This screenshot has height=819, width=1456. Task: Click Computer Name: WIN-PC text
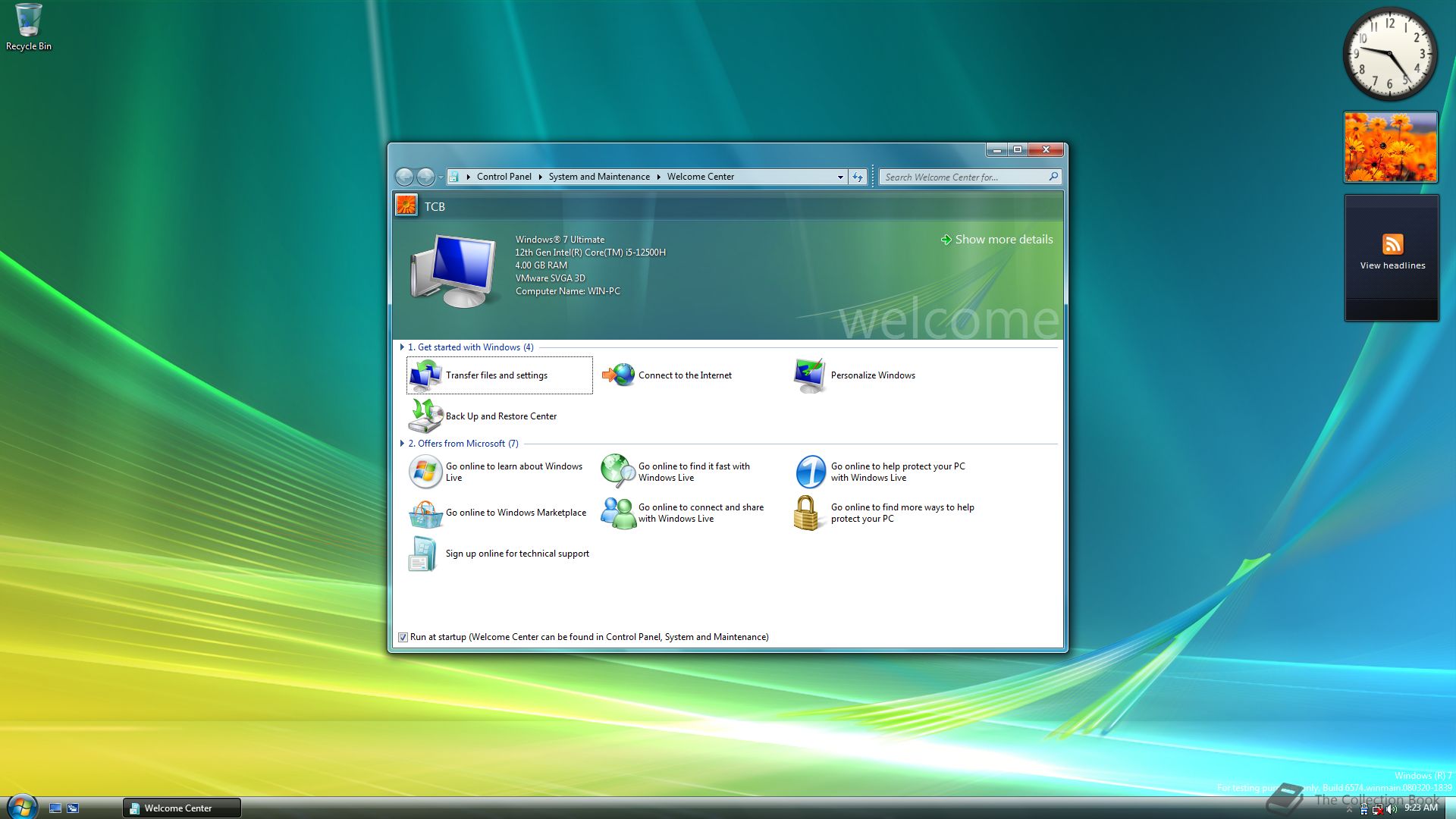[x=568, y=291]
